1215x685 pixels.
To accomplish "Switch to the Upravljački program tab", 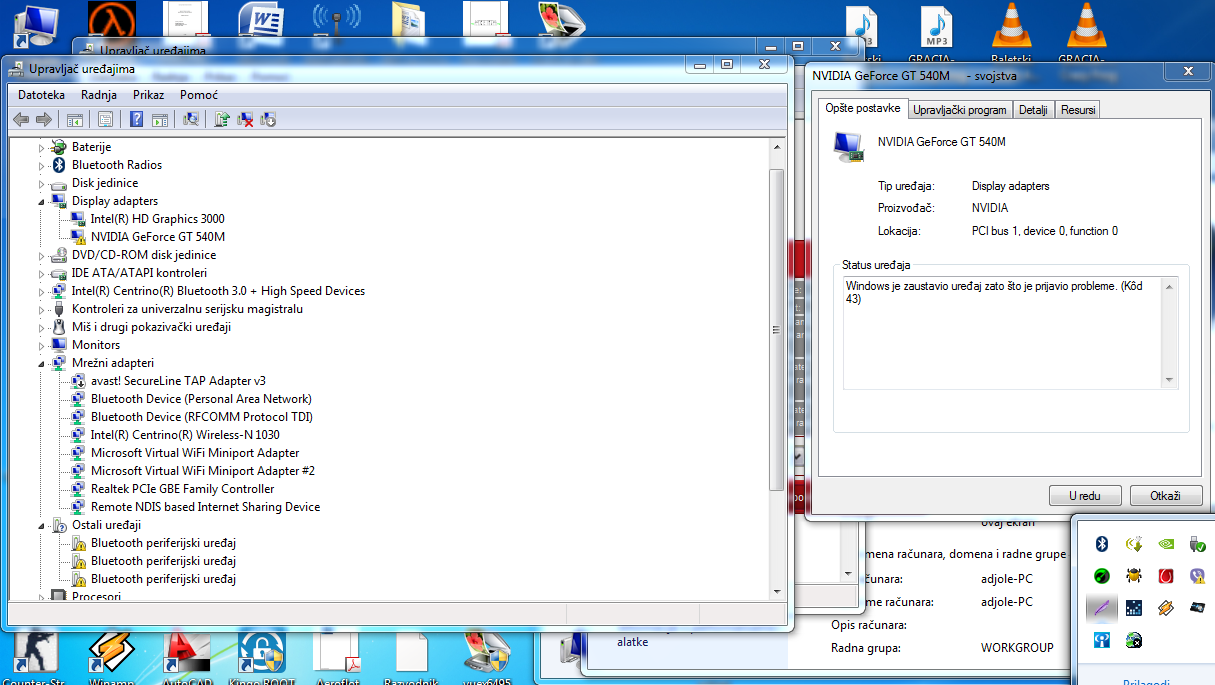I will 960,110.
